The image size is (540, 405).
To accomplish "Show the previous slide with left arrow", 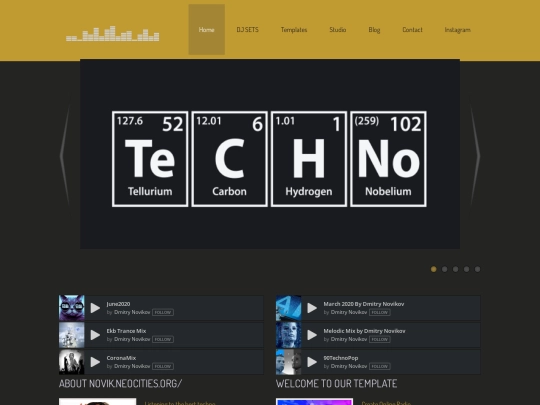I will point(65,156).
